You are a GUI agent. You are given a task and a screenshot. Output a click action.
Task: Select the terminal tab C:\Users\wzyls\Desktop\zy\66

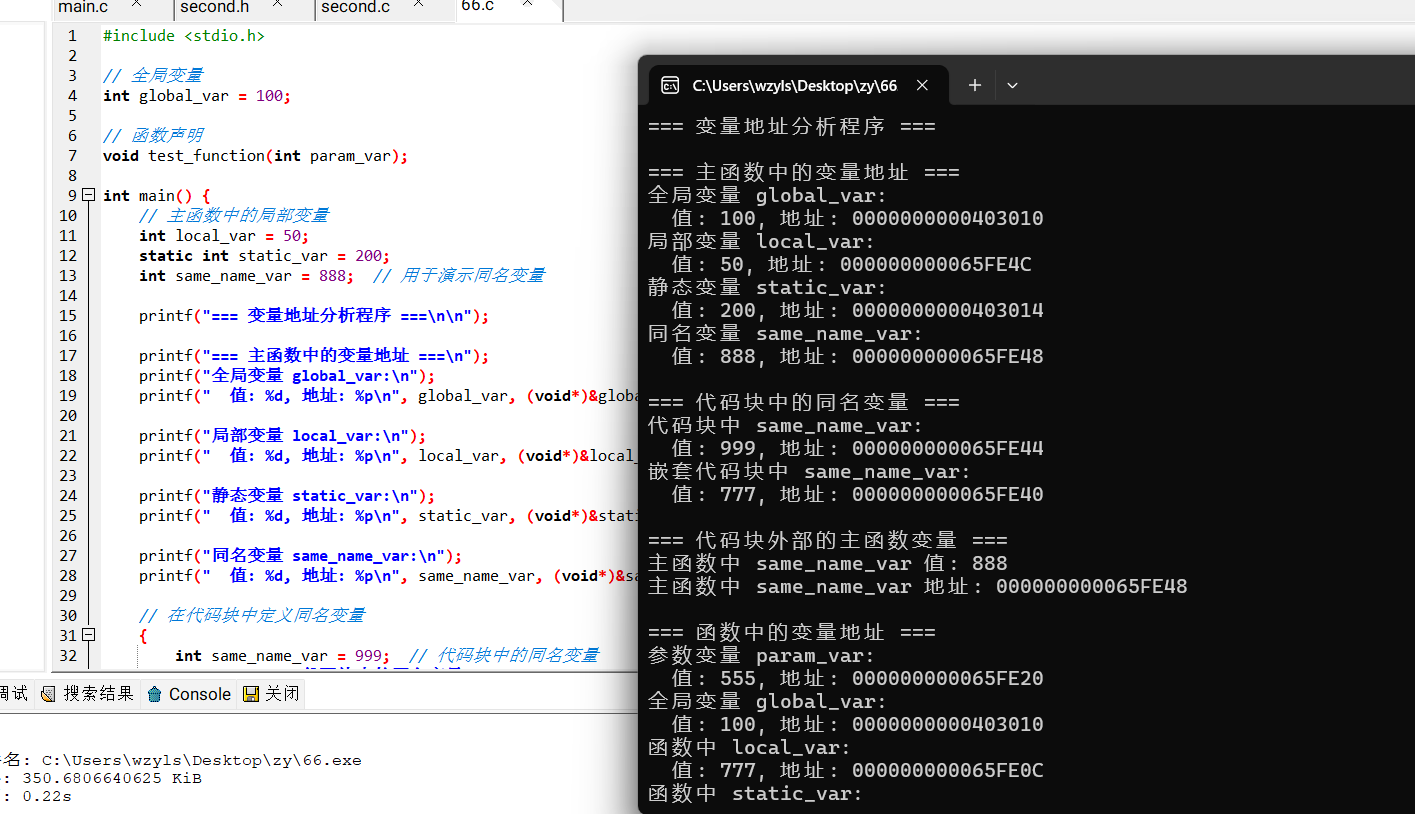click(x=796, y=86)
